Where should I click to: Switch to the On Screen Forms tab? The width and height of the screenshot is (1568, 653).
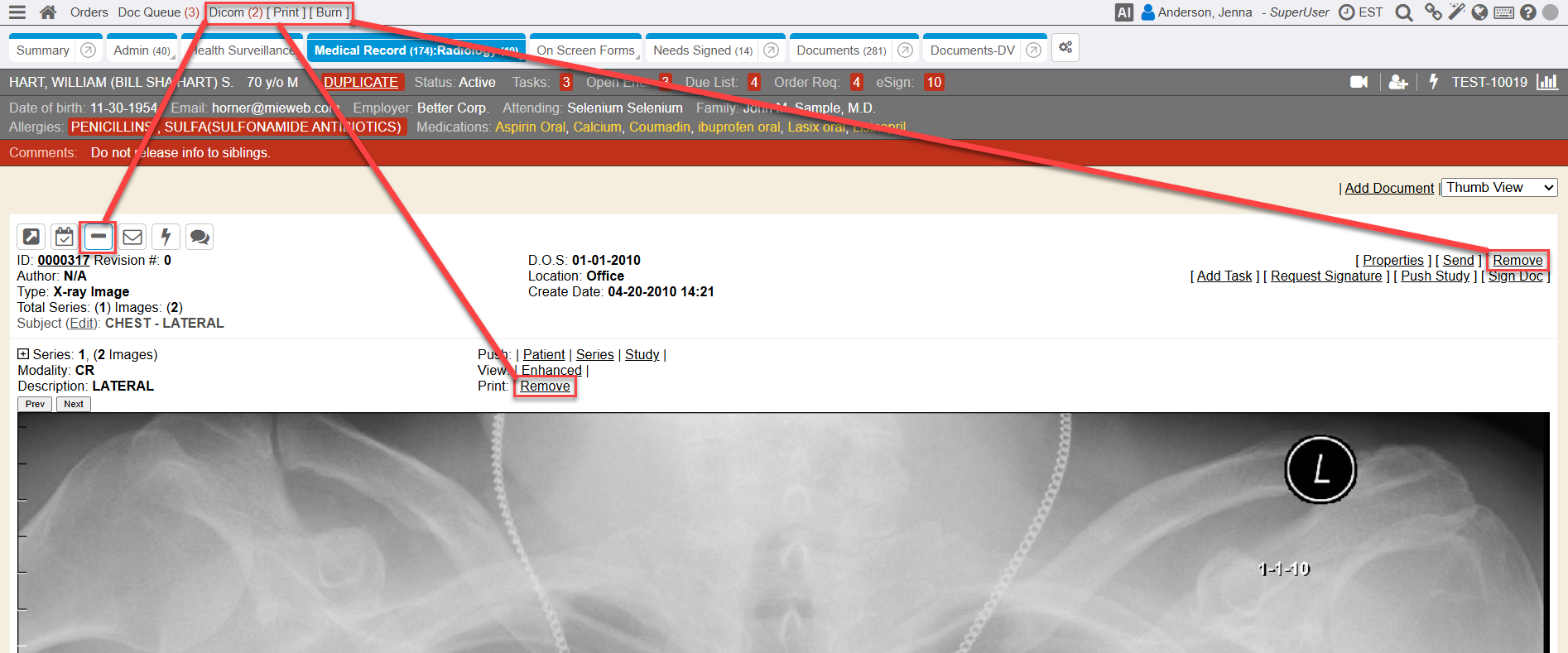tap(585, 50)
